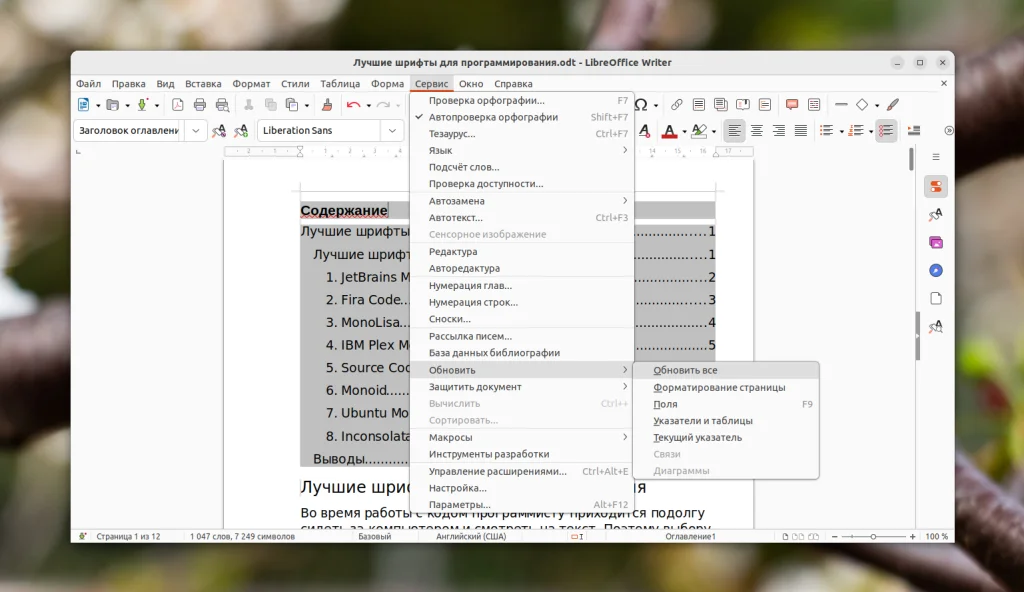
Task: Open the Navigator panel in the sidebar
Action: pyautogui.click(x=936, y=270)
